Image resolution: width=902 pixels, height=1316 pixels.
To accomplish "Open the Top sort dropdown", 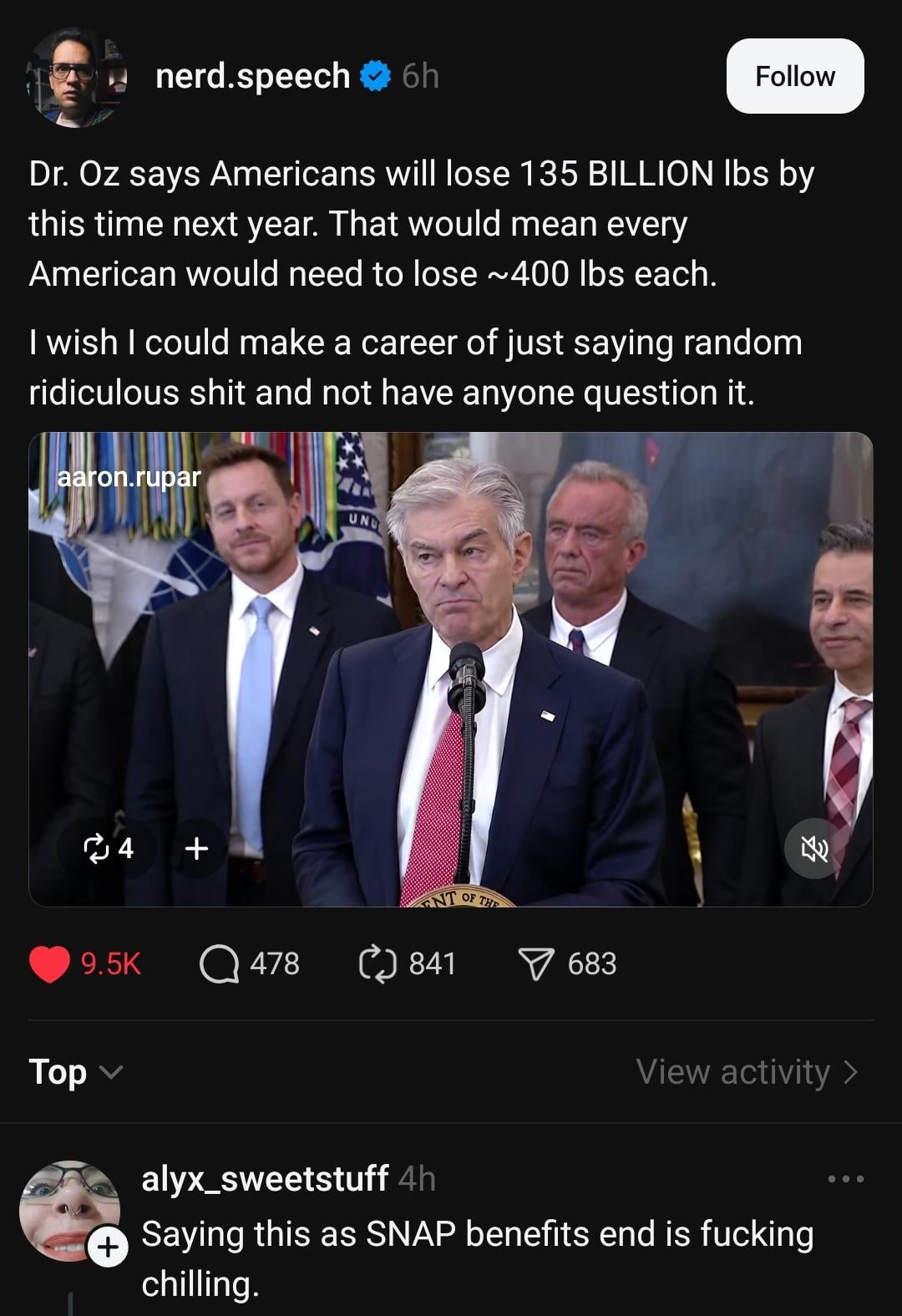I will [x=75, y=1071].
